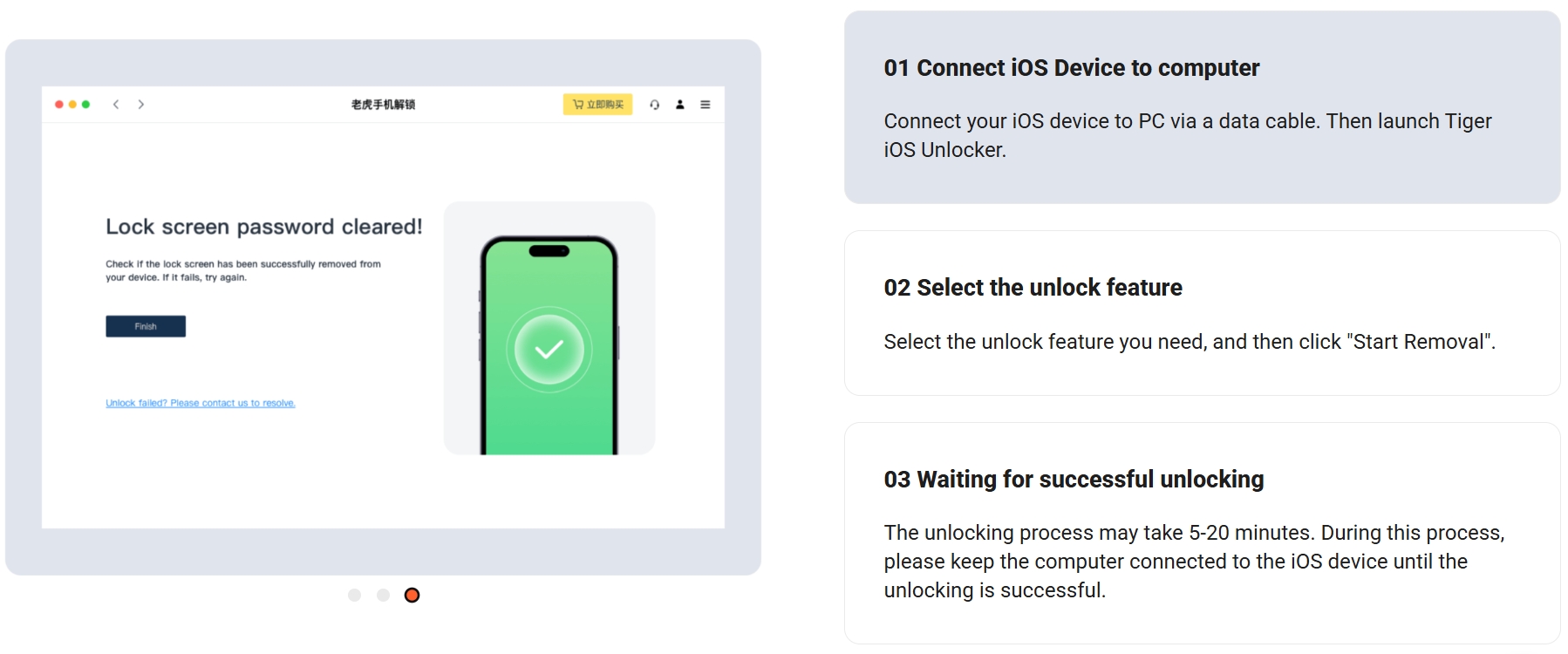Click the yellow shopping cart buy button

pyautogui.click(x=597, y=105)
